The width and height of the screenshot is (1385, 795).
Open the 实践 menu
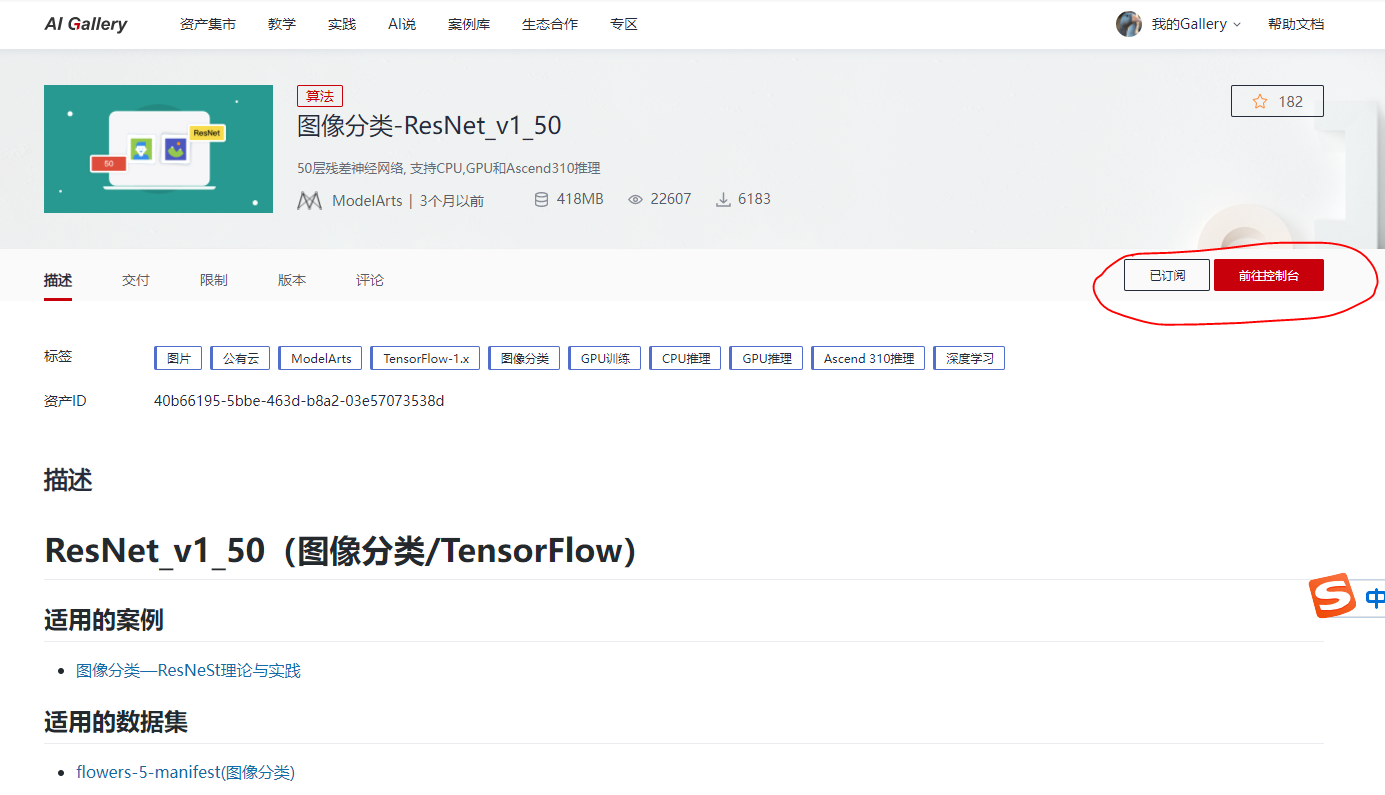click(342, 24)
